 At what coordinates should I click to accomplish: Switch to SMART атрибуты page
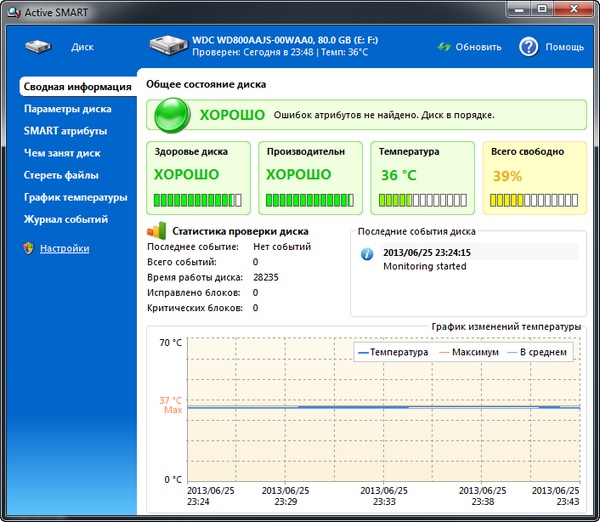coord(66,130)
